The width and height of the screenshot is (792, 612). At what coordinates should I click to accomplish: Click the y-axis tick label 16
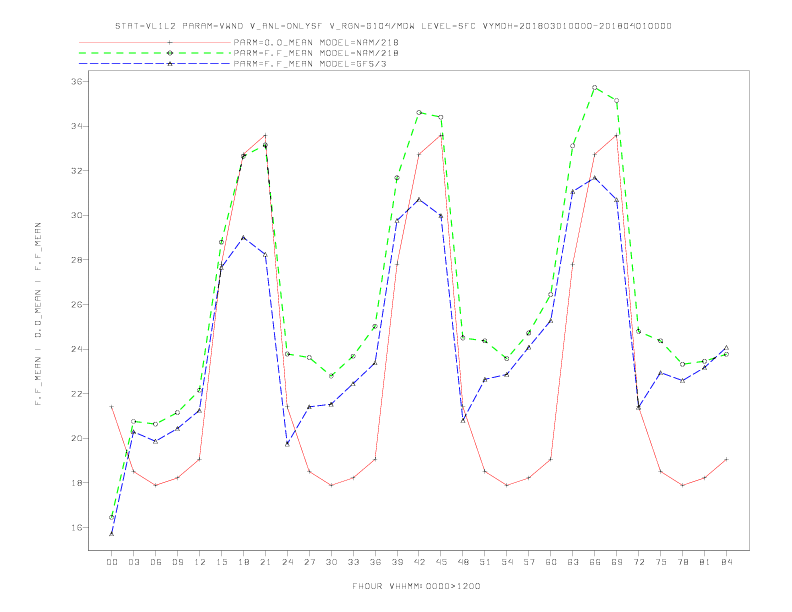click(78, 527)
